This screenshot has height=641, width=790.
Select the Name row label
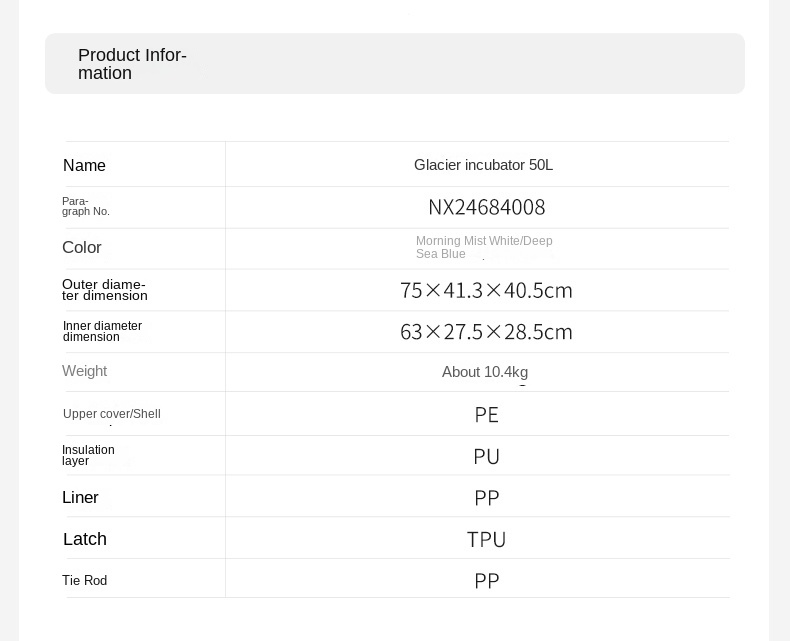click(84, 165)
